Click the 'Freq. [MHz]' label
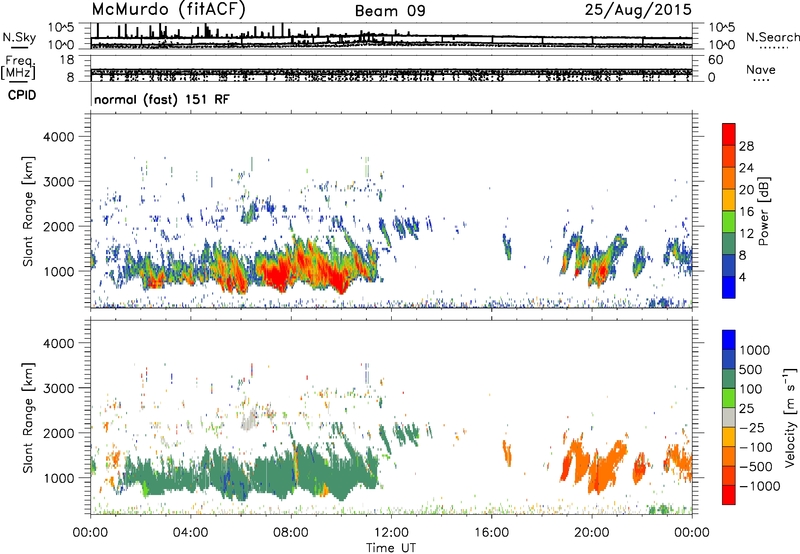The height and width of the screenshot is (554, 800). click(x=18, y=67)
